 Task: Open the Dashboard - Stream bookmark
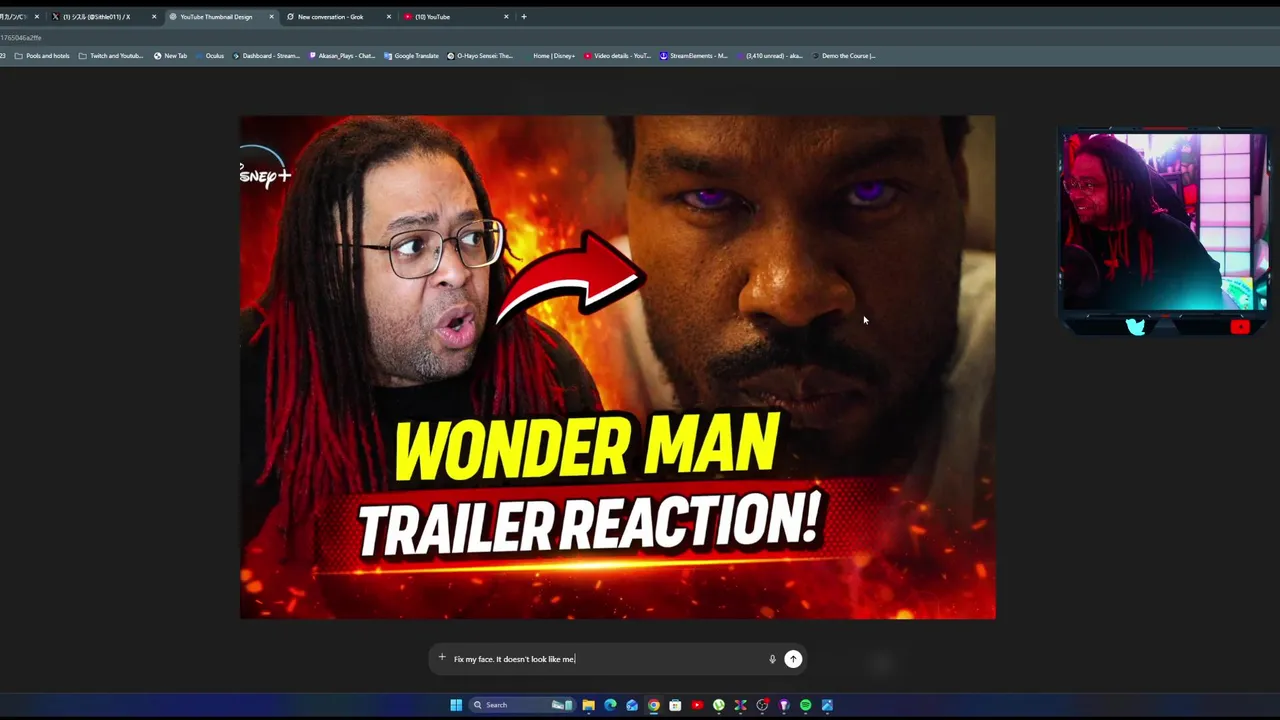pyautogui.click(x=266, y=56)
